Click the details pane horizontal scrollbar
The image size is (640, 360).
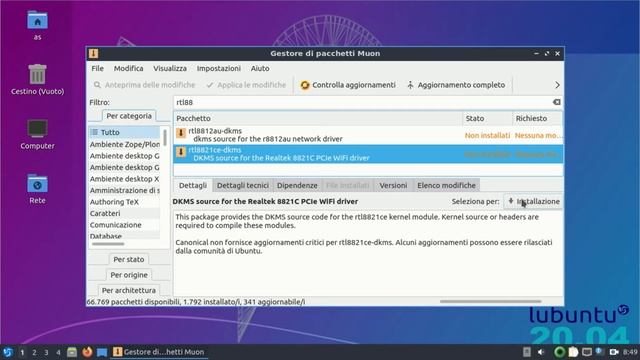(491, 302)
